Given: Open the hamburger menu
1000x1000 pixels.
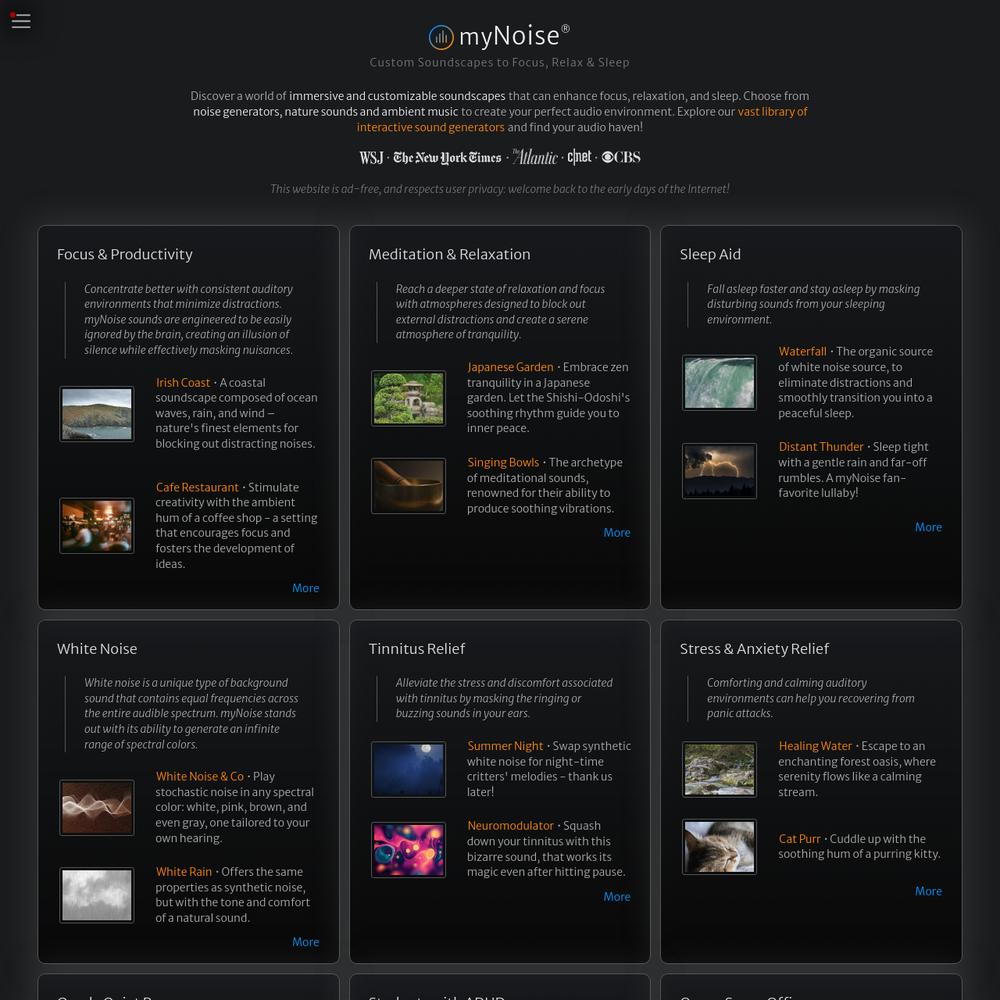Looking at the screenshot, I should click(20, 21).
